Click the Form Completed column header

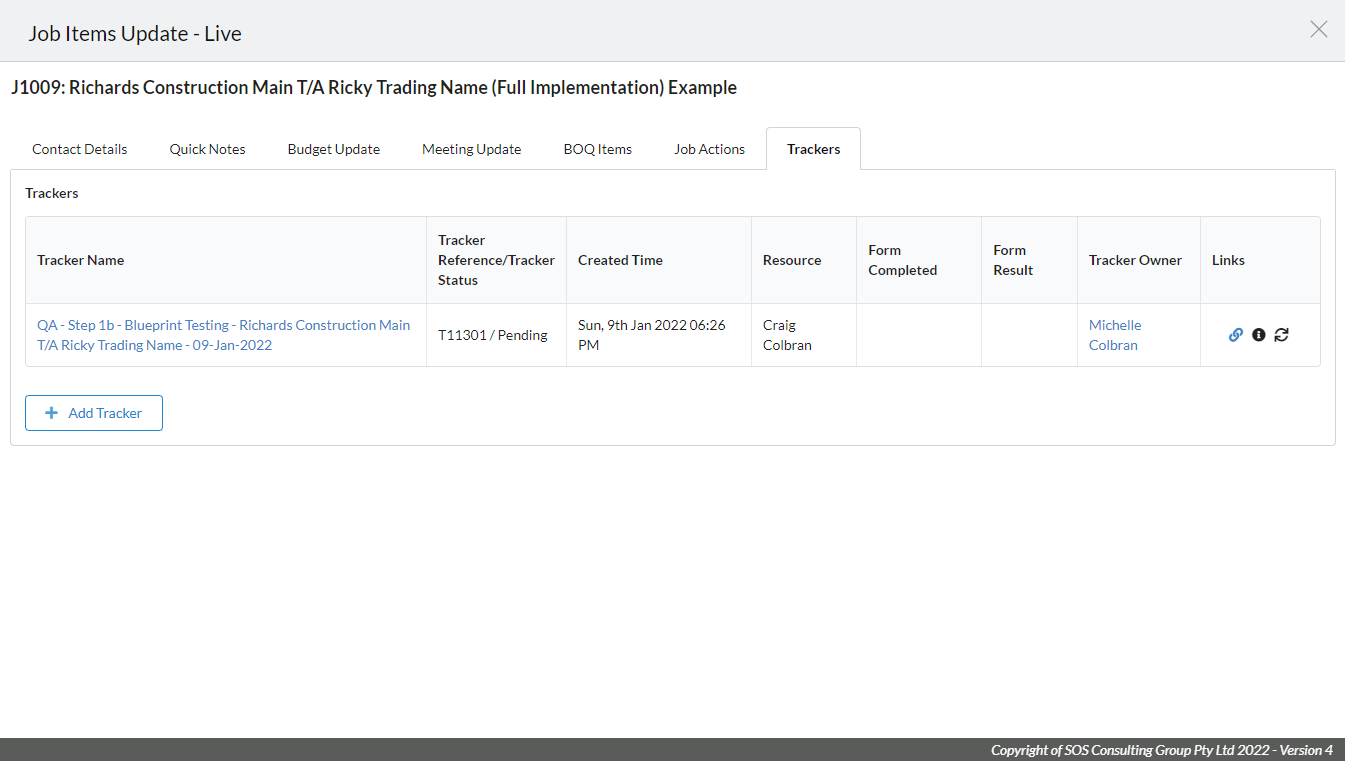click(902, 260)
